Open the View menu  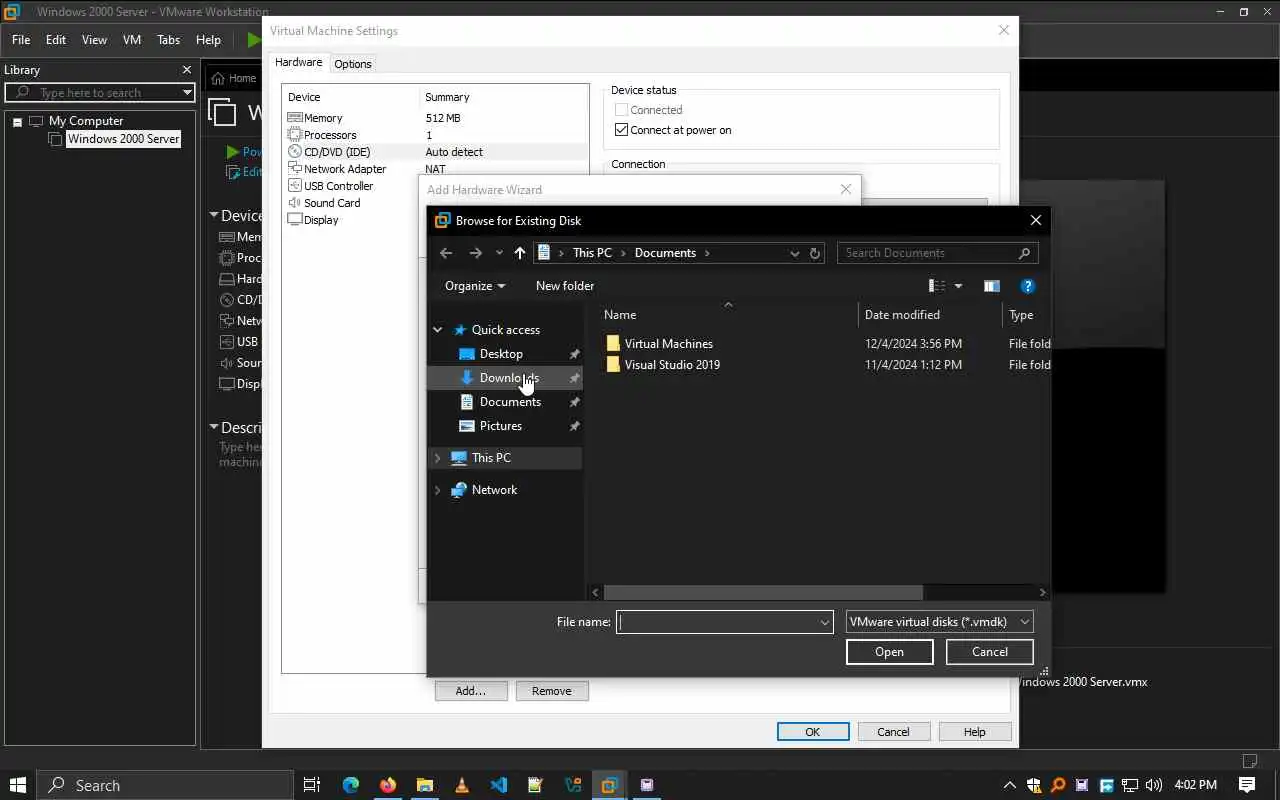[x=94, y=40]
